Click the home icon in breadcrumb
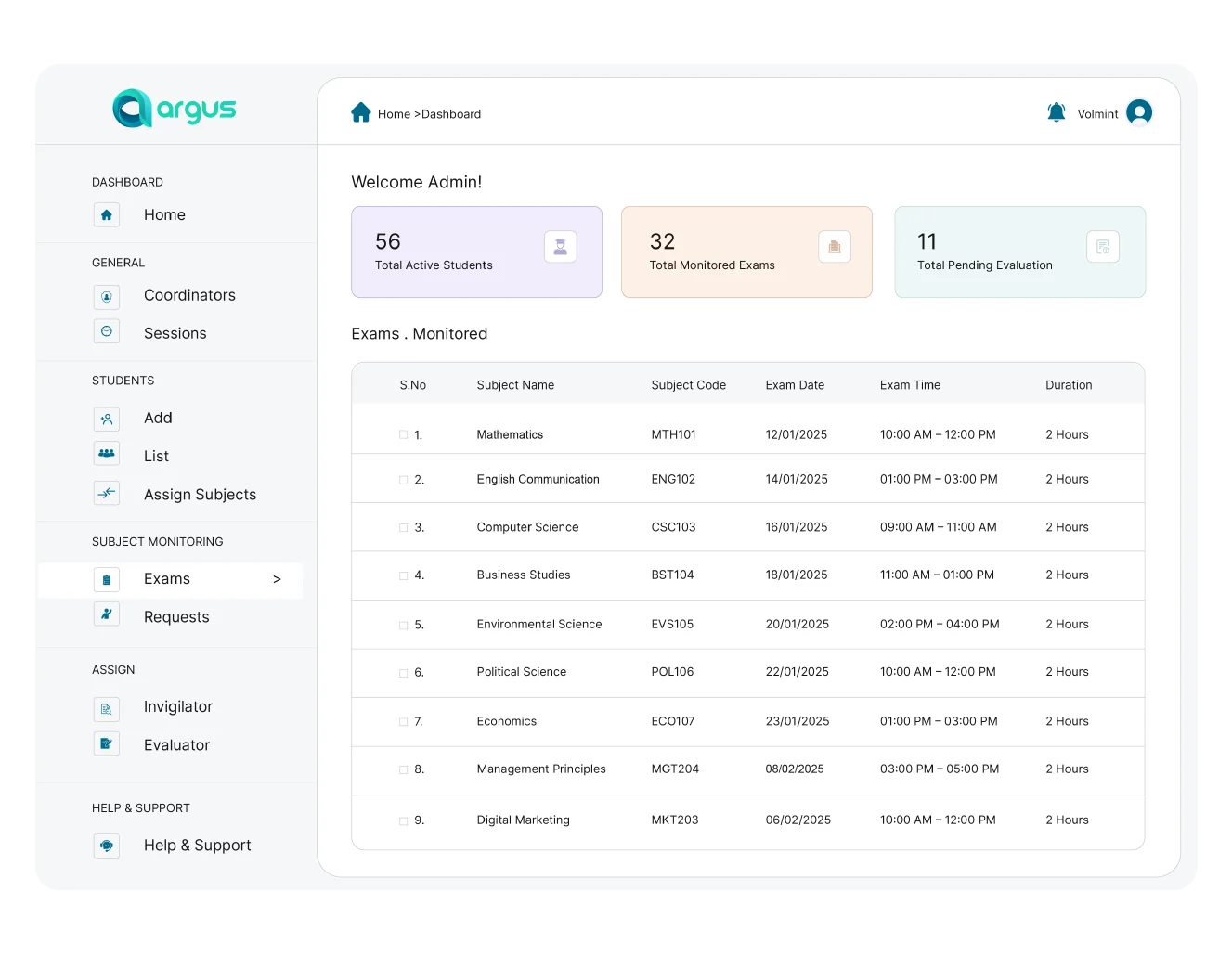Viewport: 1232px width, 956px height. pos(361,113)
